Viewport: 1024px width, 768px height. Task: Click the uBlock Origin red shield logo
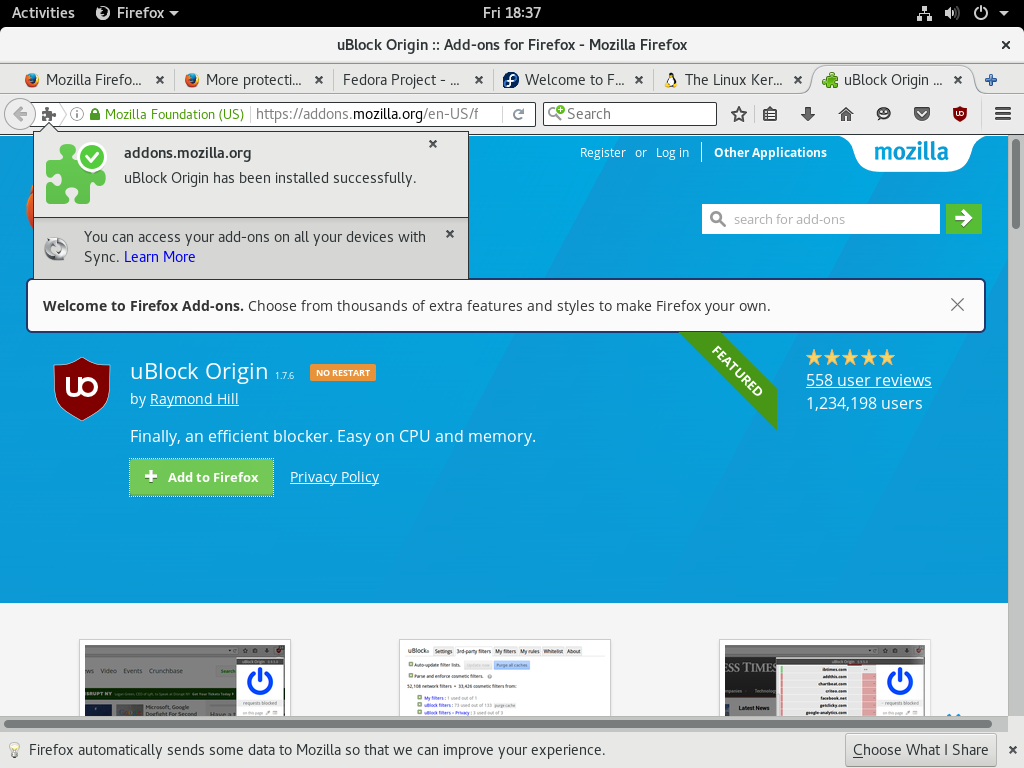pos(82,389)
